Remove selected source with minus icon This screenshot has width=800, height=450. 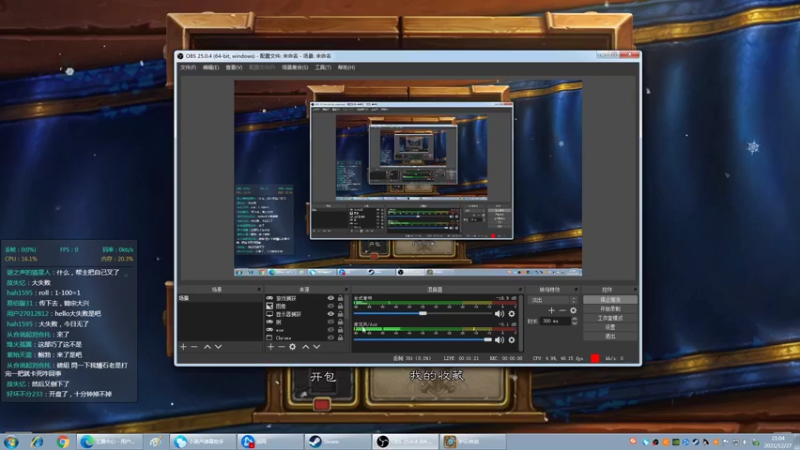[x=281, y=347]
